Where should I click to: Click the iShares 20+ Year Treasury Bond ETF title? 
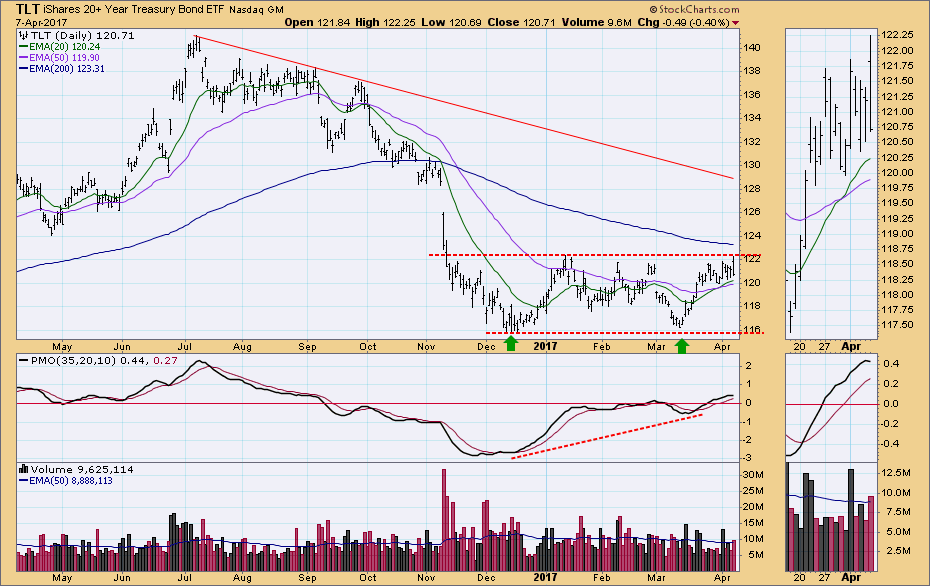pyautogui.click(x=133, y=9)
